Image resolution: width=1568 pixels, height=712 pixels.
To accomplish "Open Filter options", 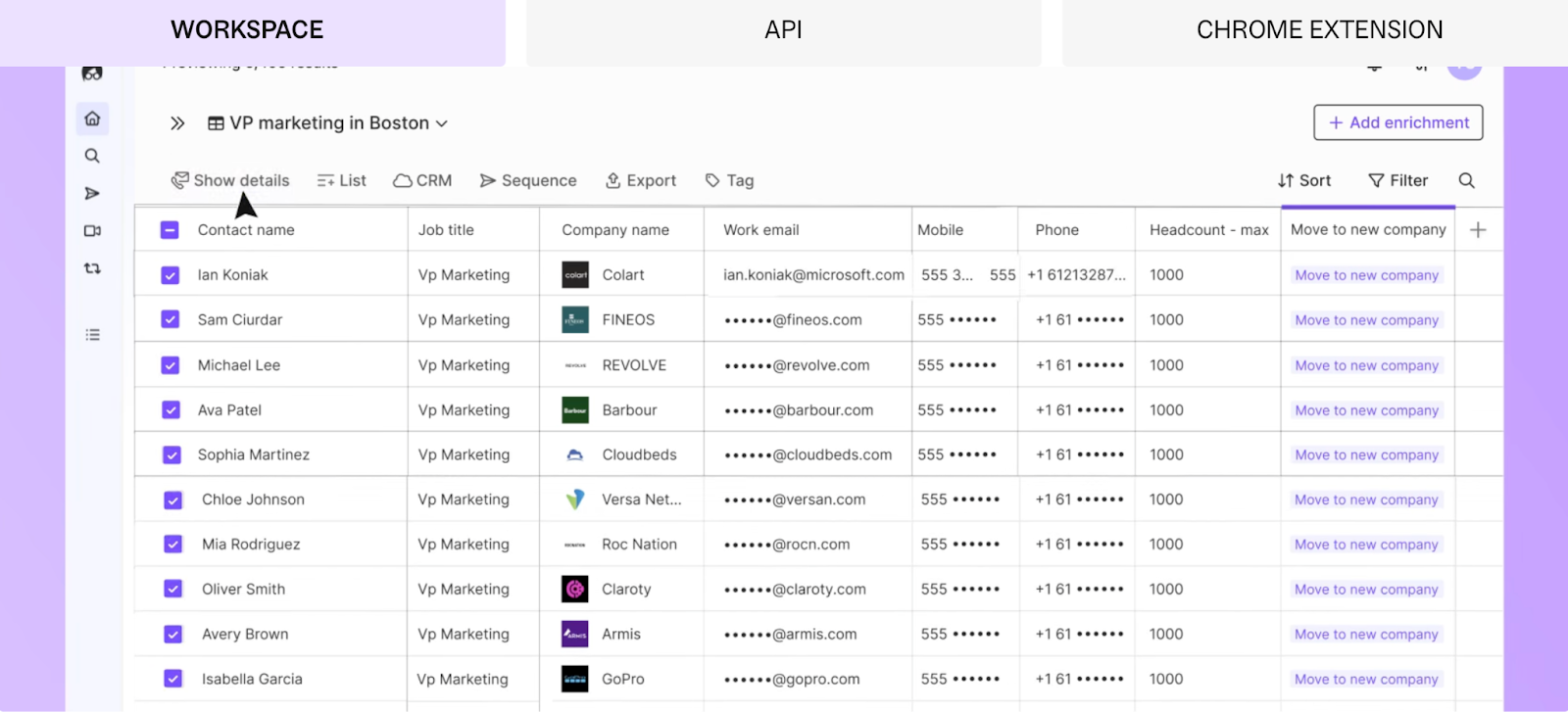I will pos(1398,180).
